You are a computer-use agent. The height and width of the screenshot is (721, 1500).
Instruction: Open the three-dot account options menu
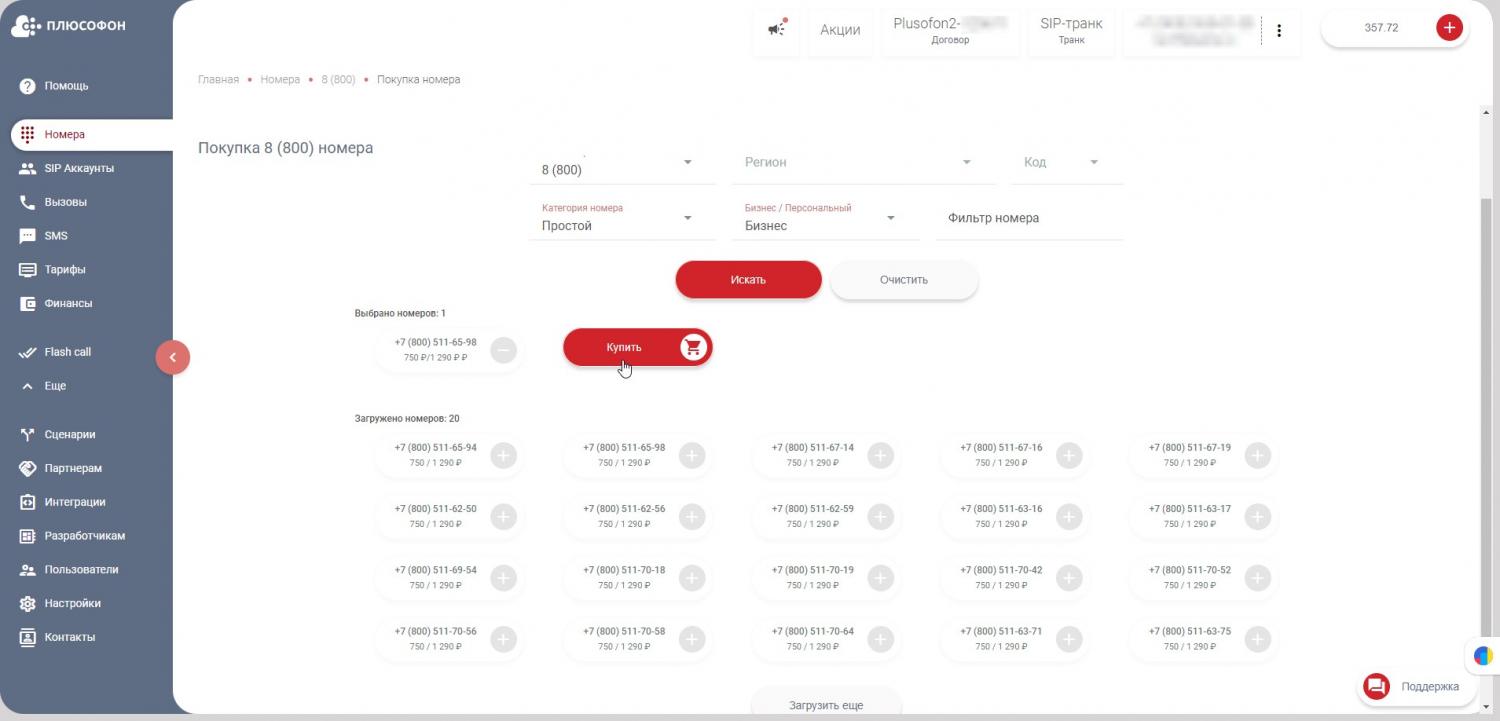click(1279, 31)
